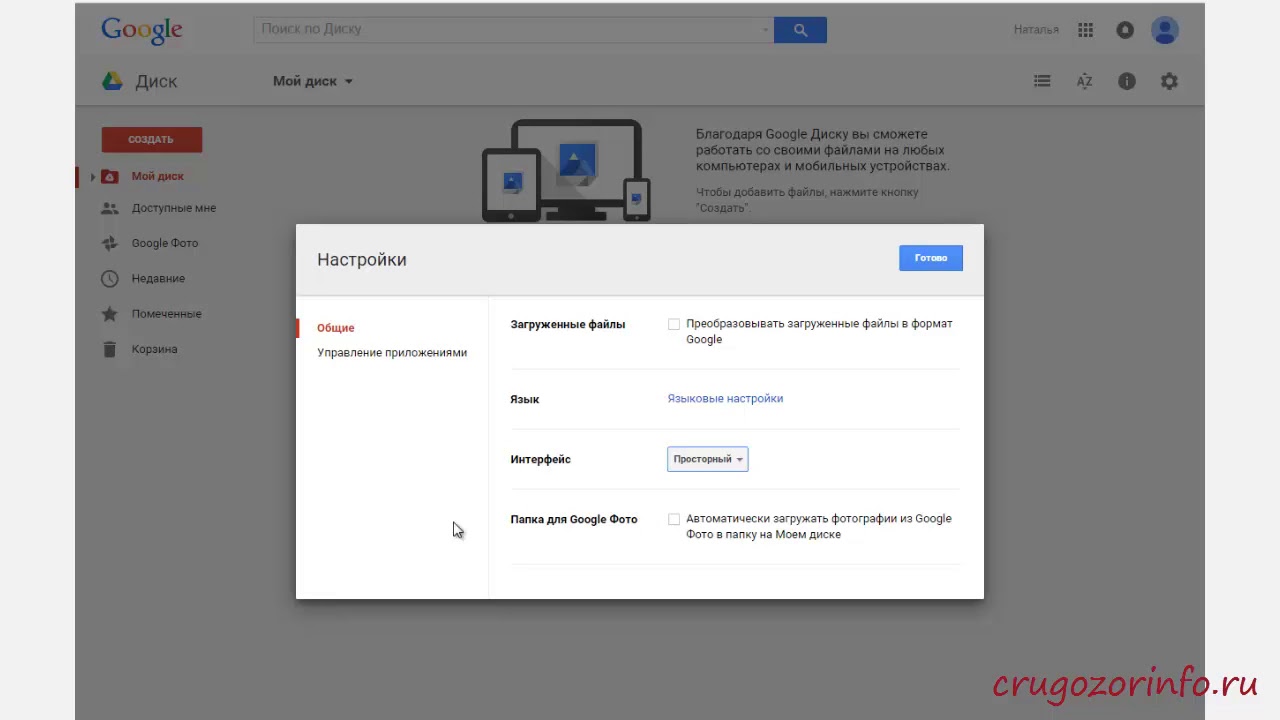Open the Языковые настройки link

pos(725,398)
